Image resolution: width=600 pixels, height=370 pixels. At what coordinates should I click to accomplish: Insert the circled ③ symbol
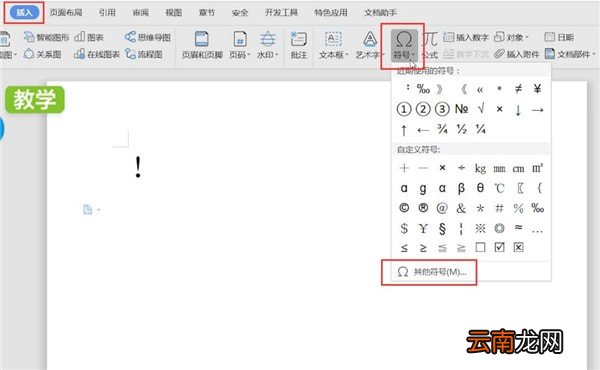tap(442, 109)
